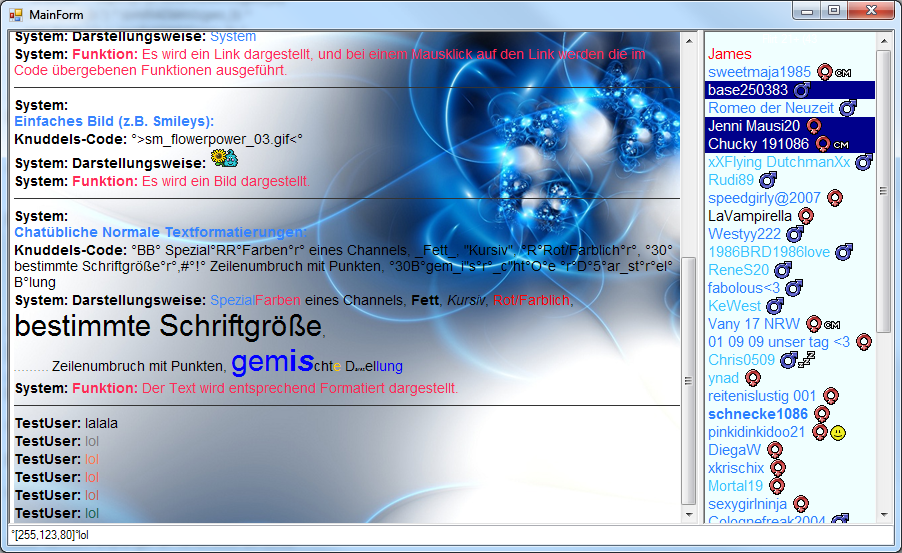Click the male icon beside Romeo der Neuzeit

[x=848, y=108]
